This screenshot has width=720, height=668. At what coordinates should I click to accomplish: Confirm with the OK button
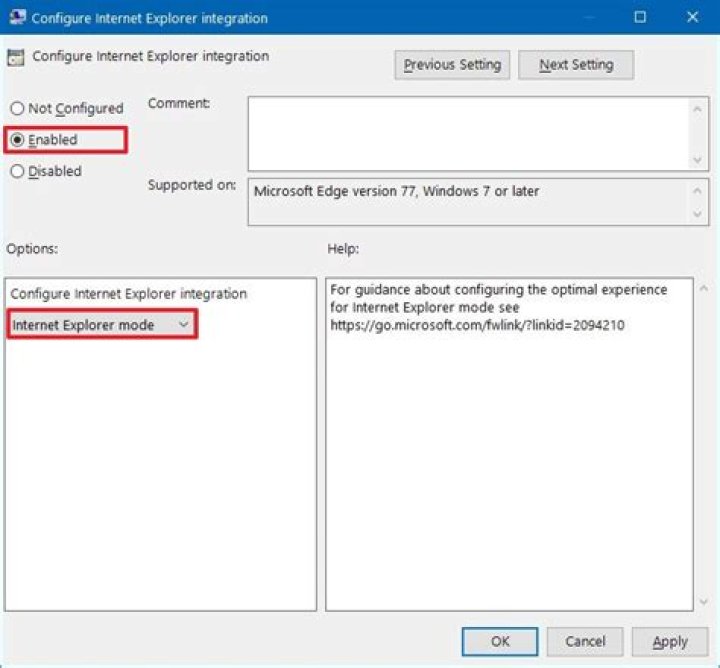500,641
